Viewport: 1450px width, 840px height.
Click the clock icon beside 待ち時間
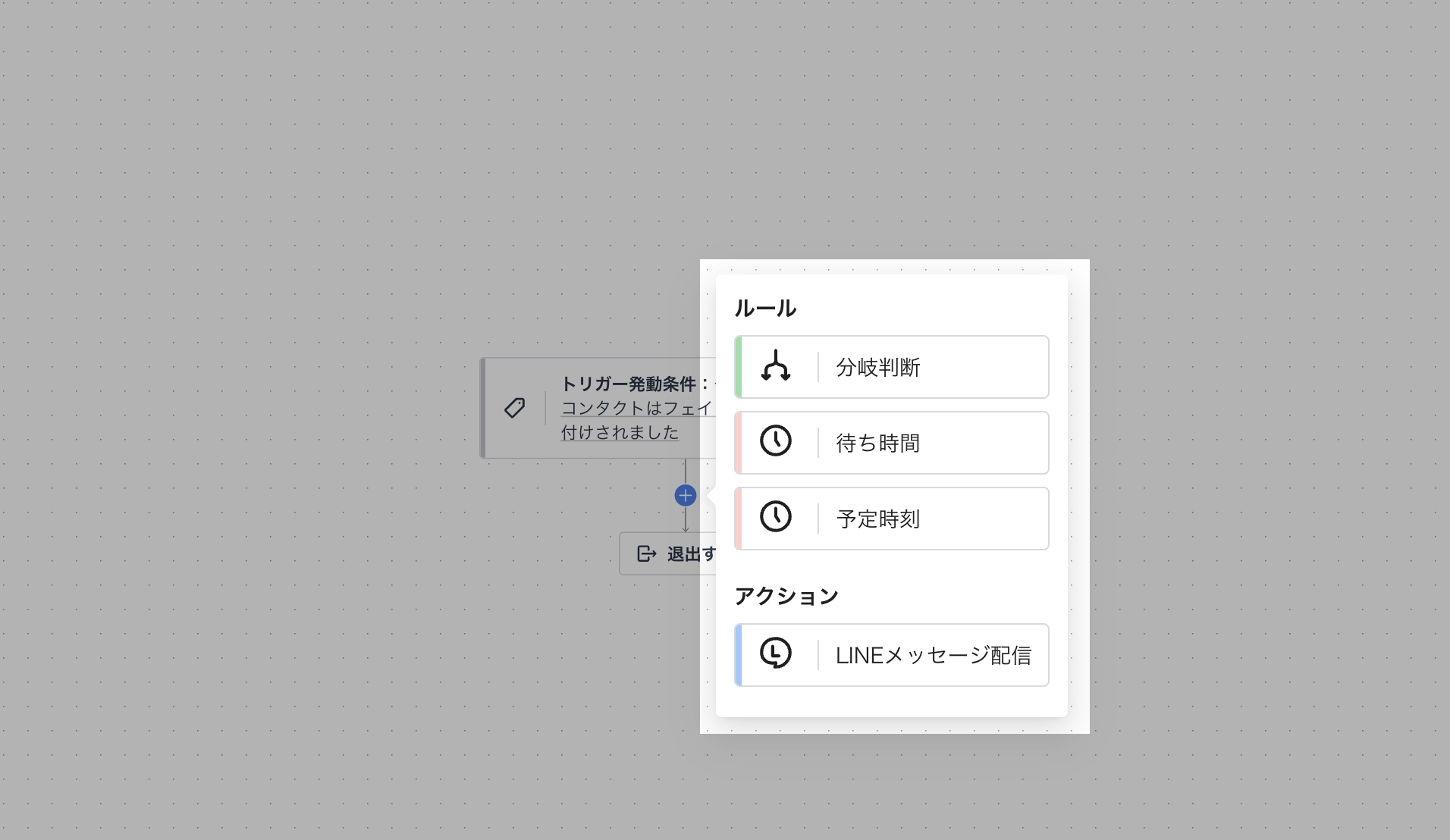click(775, 442)
